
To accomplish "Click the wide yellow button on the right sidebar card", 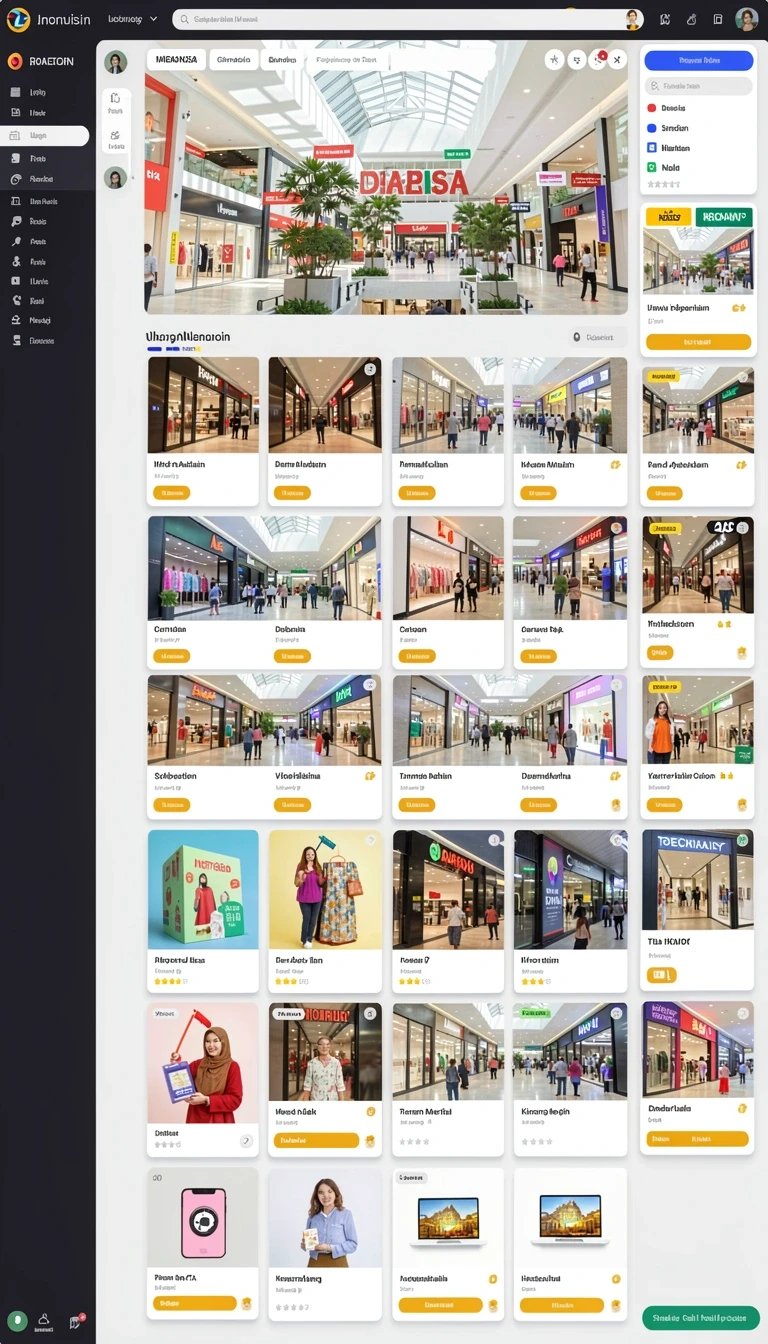I will pos(698,342).
